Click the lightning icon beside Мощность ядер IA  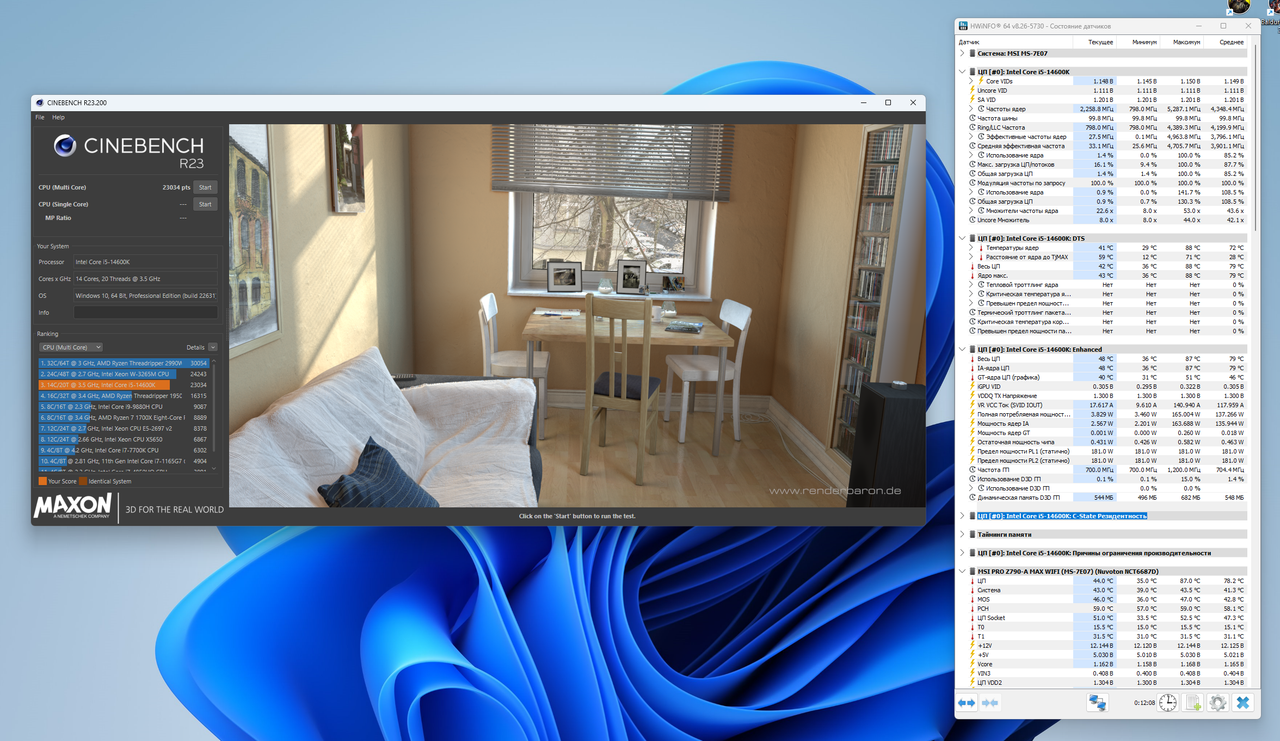pos(972,424)
